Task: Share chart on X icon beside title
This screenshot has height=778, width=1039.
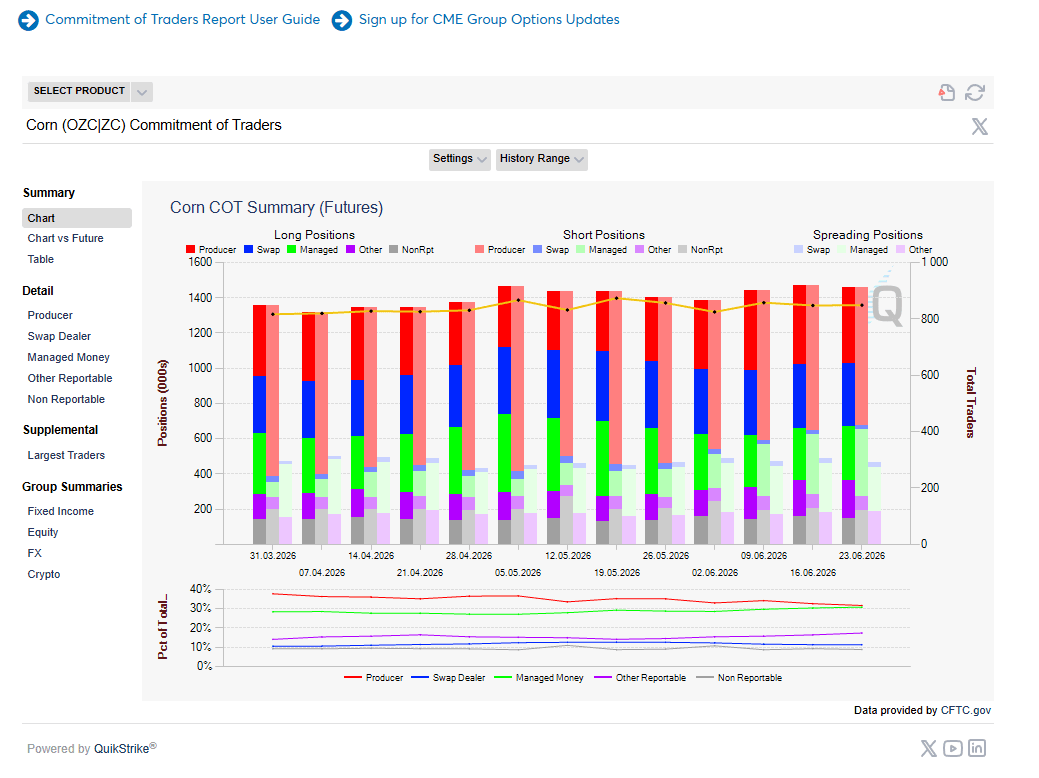Action: click(x=979, y=126)
